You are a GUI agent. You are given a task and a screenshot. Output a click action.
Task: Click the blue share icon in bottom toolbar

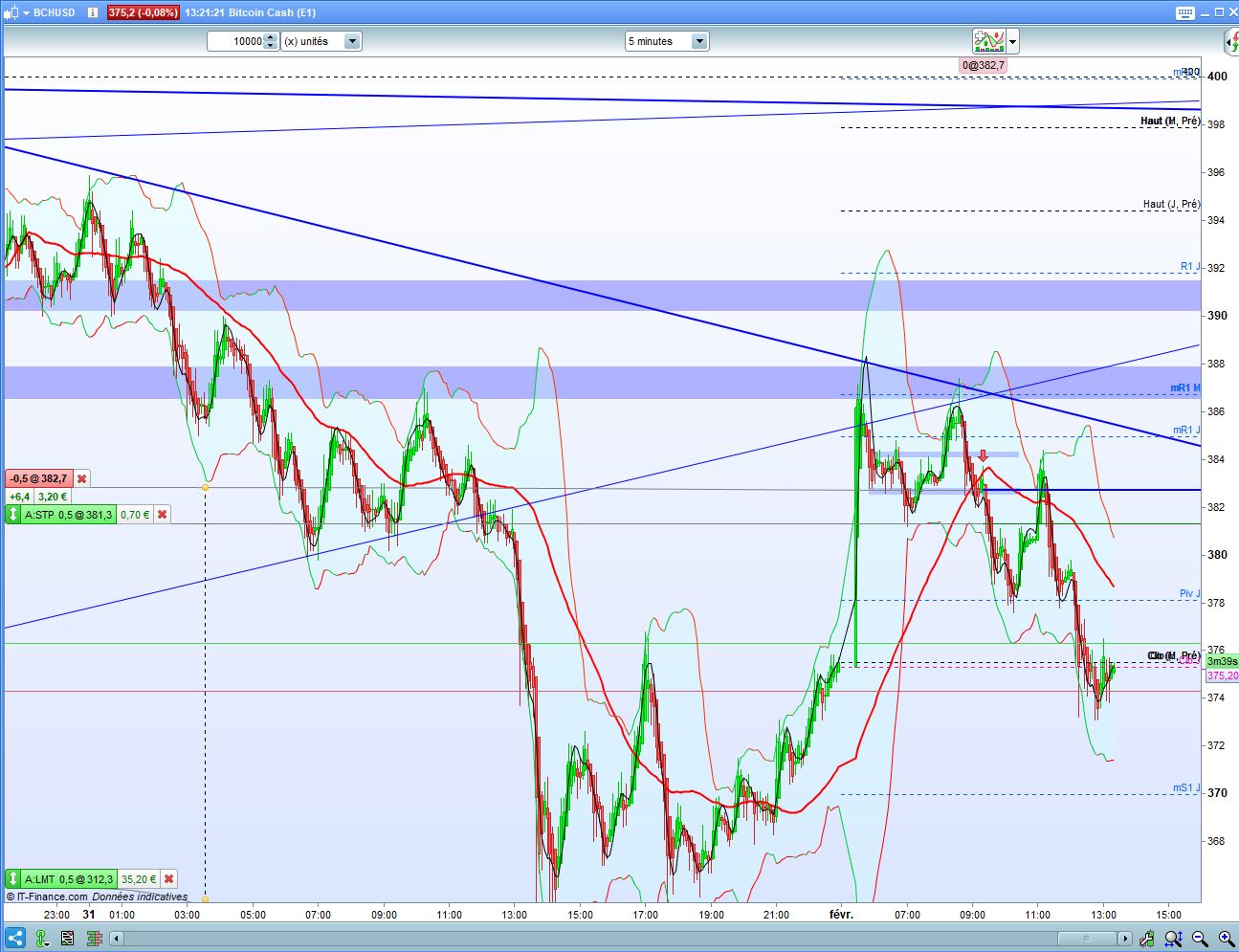click(15, 939)
